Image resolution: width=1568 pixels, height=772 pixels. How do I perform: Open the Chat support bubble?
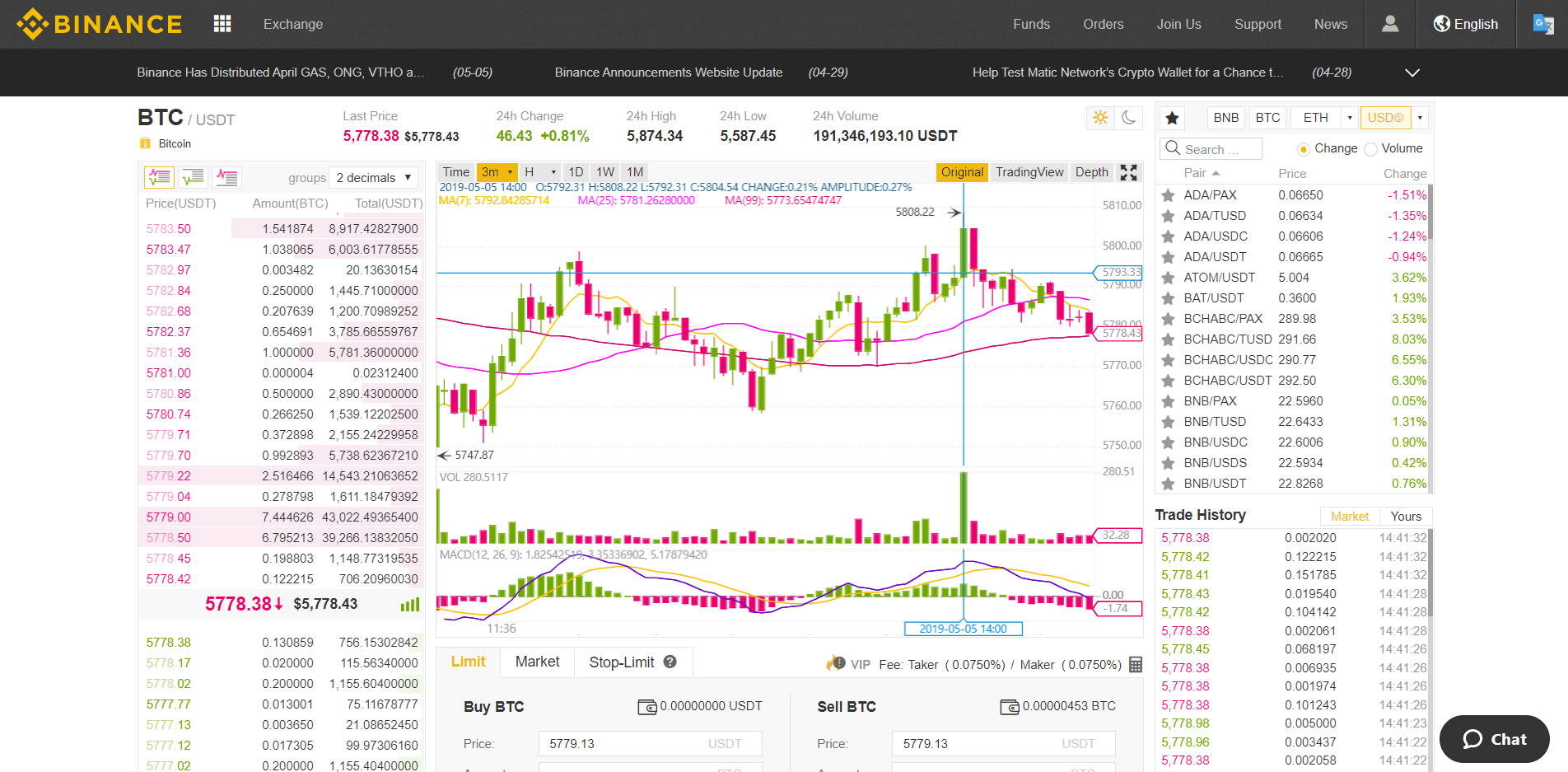pos(1494,739)
